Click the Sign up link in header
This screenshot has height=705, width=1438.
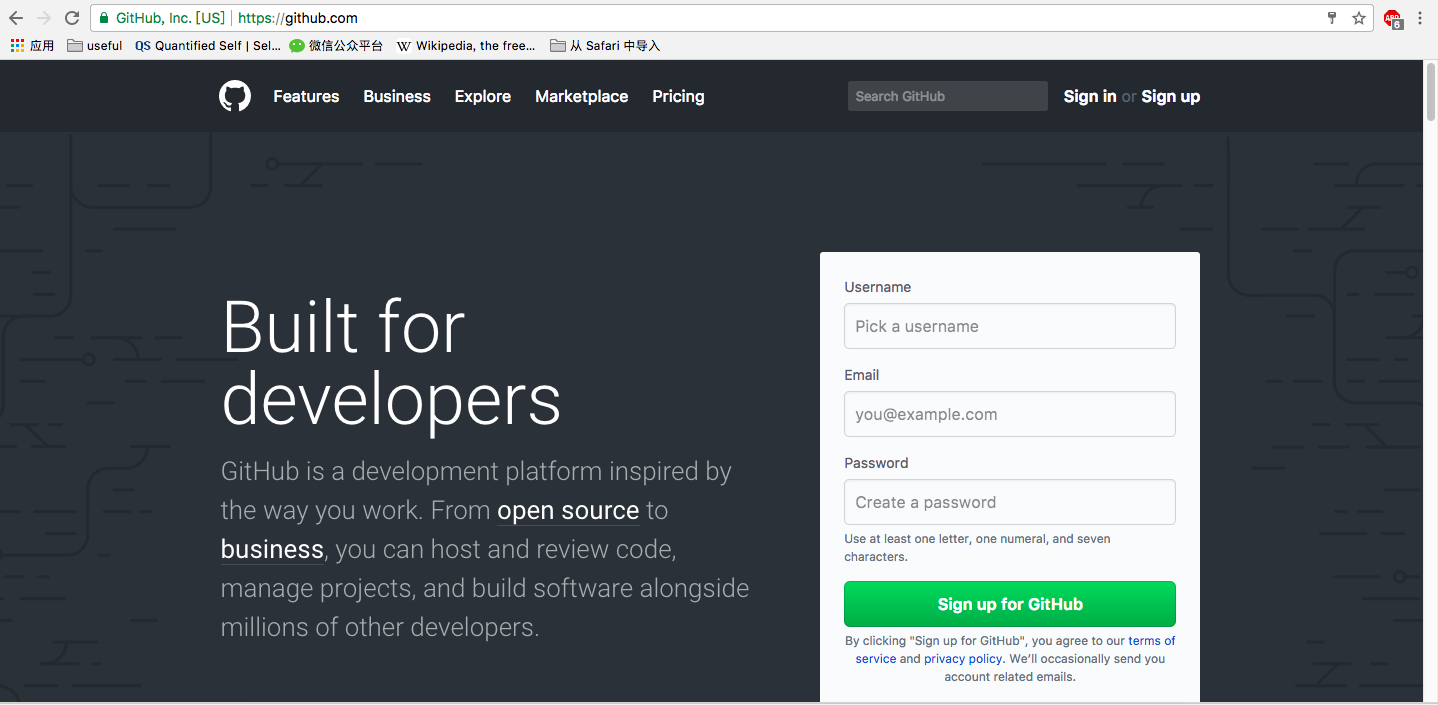(1171, 96)
